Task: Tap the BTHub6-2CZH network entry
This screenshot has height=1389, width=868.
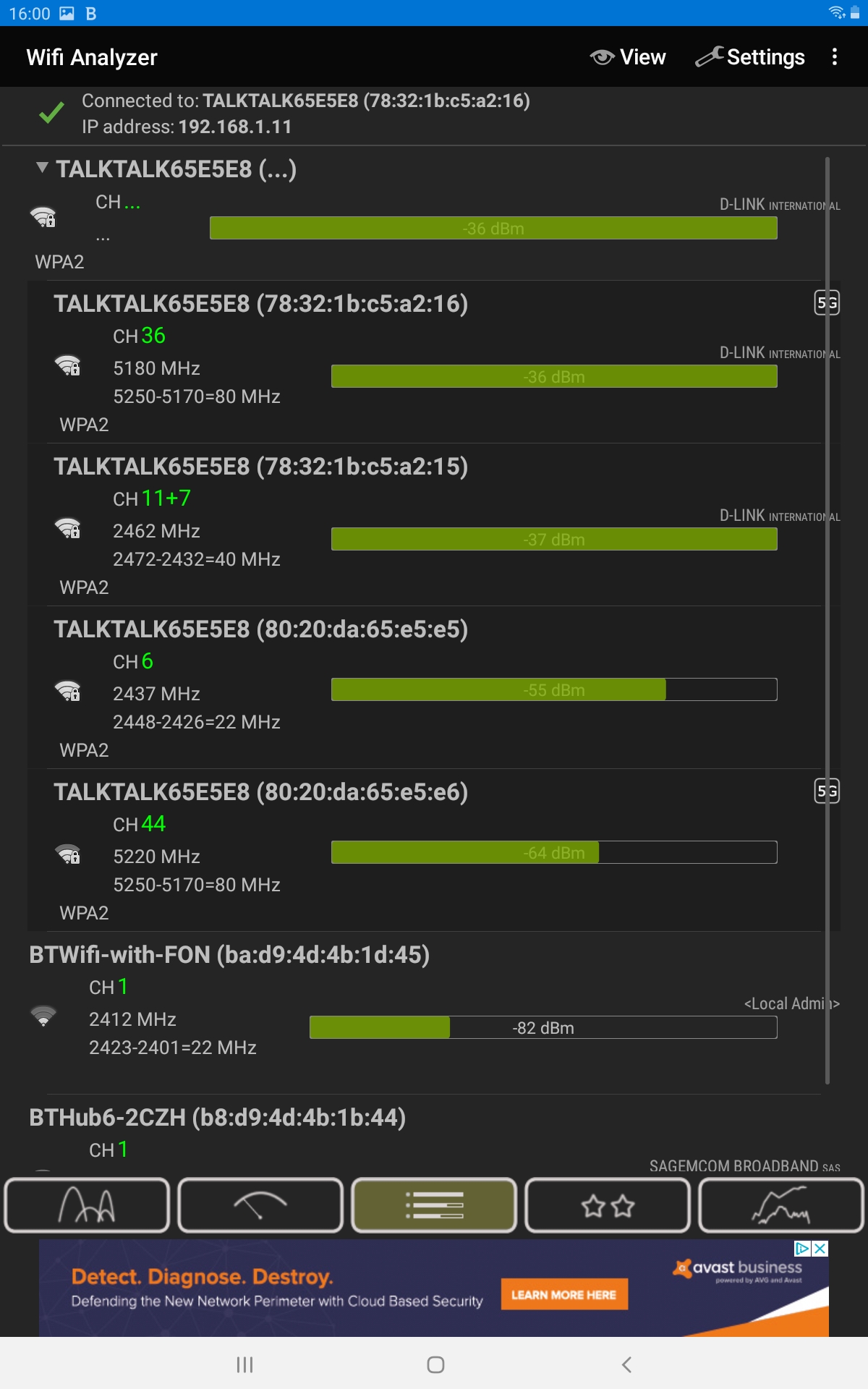Action: 217,1118
